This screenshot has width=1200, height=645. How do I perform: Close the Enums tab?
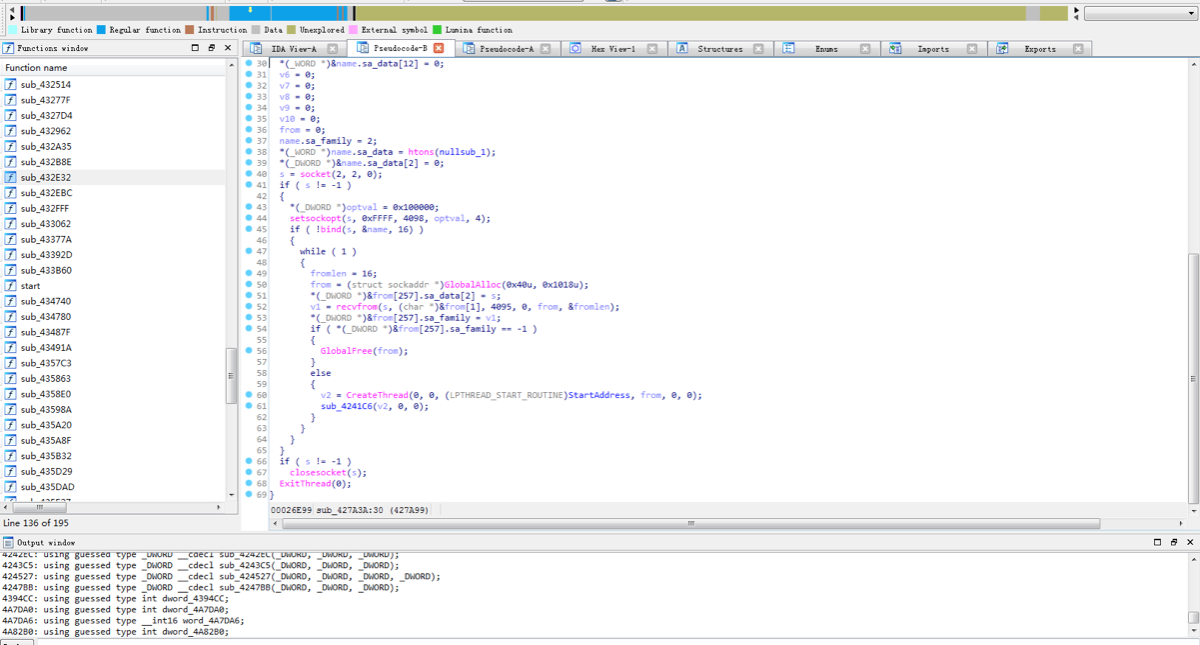[x=865, y=48]
